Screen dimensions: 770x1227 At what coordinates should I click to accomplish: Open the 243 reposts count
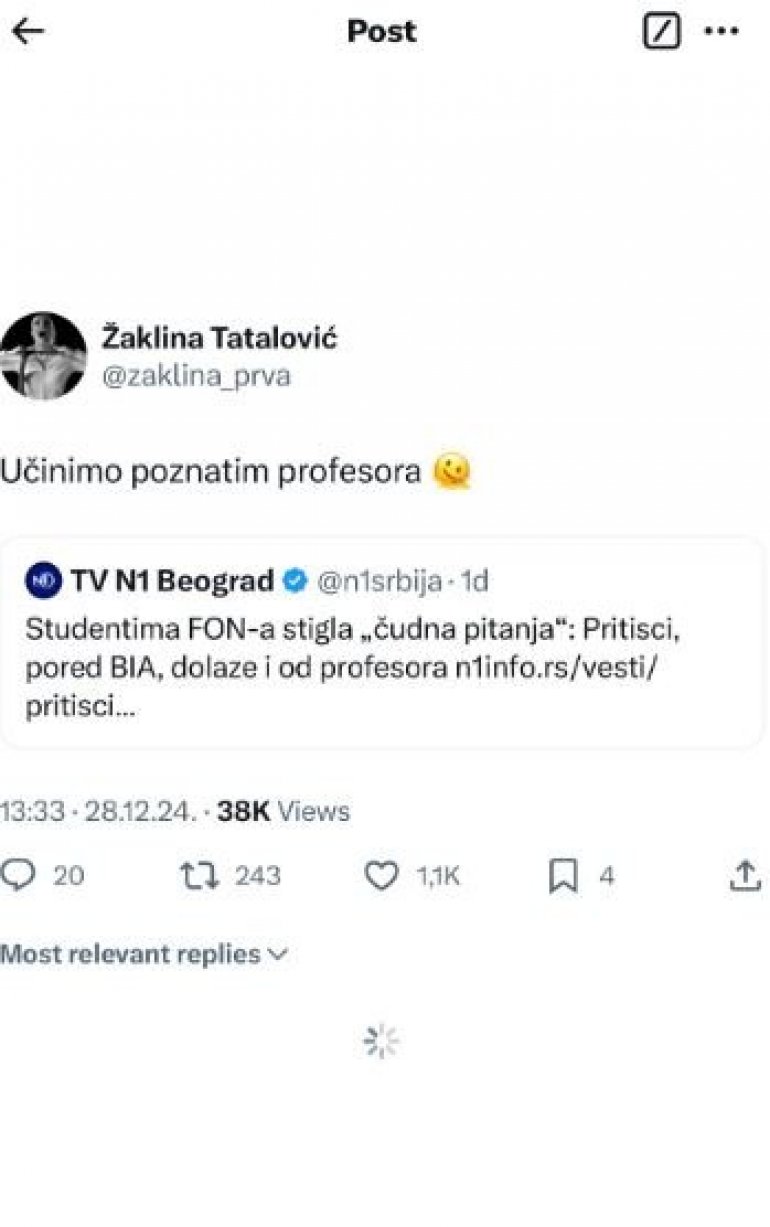click(257, 876)
